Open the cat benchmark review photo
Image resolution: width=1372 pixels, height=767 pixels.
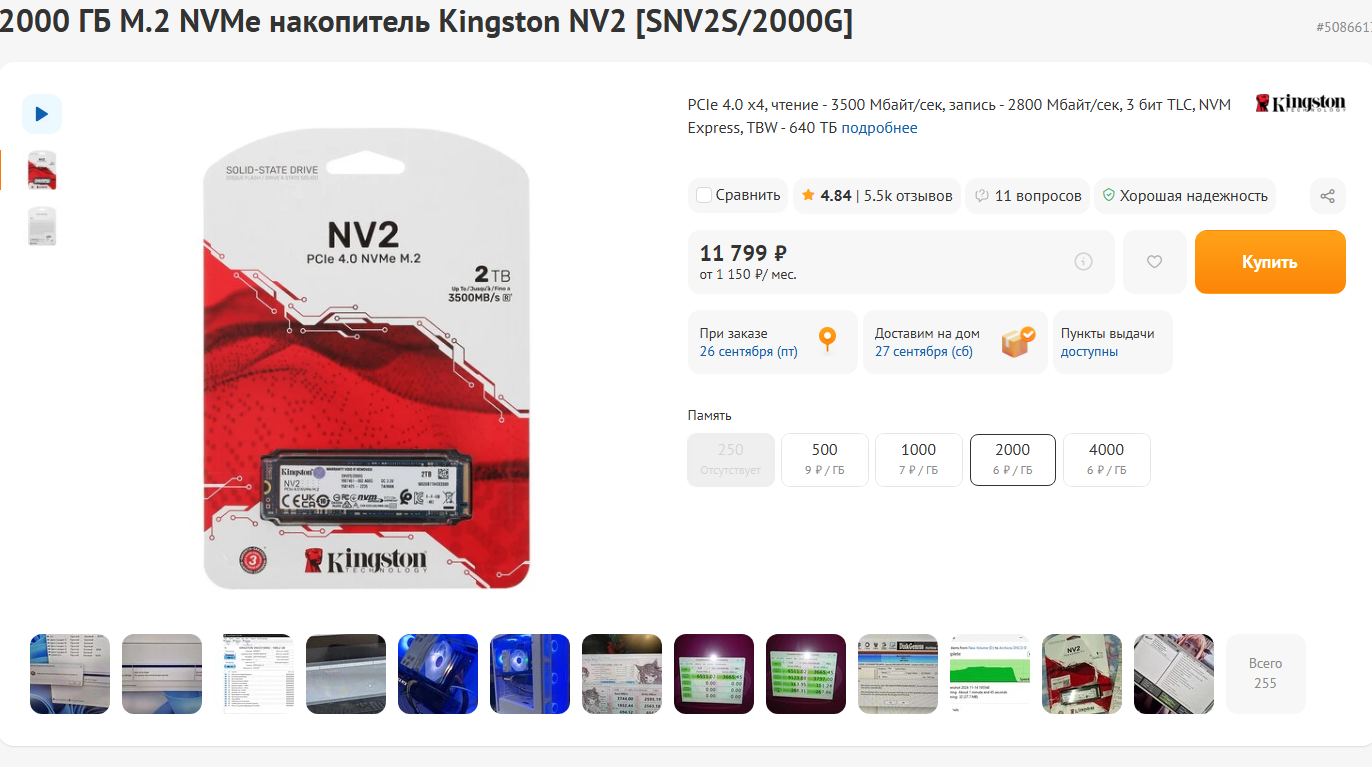[x=622, y=674]
